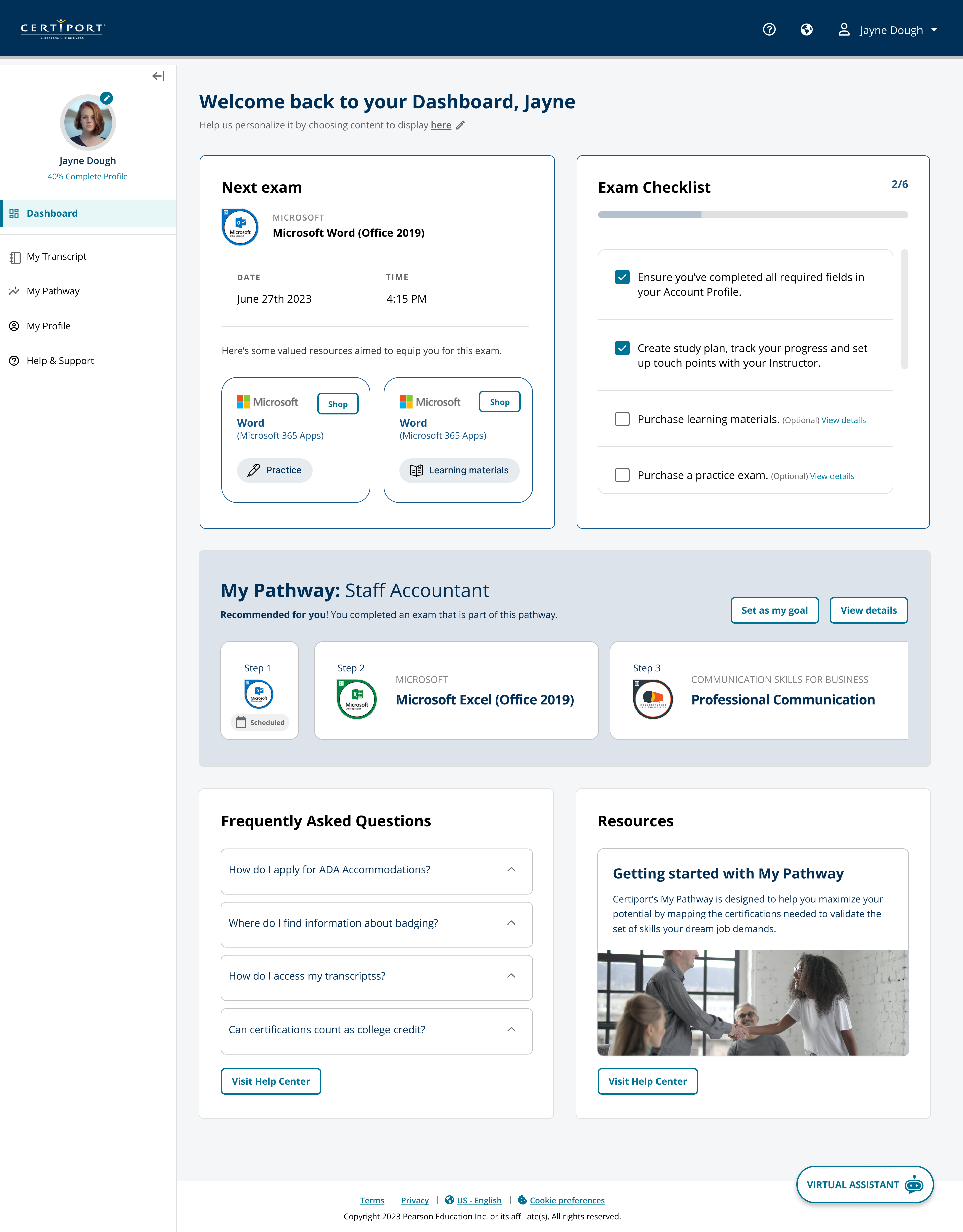The width and height of the screenshot is (963, 1232).
Task: Click the Learning materials button
Action: 459,470
